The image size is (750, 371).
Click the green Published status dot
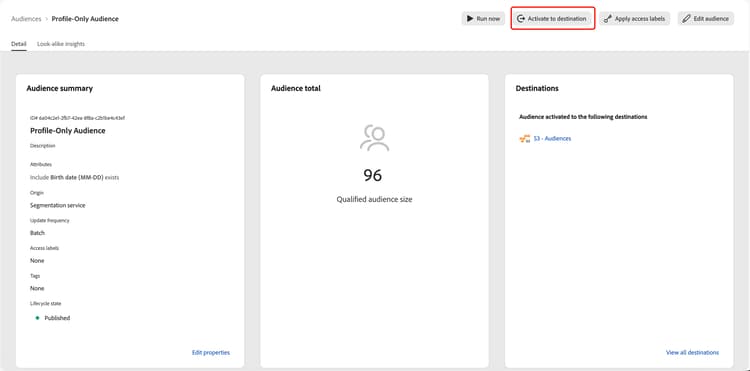pyautogui.click(x=37, y=318)
